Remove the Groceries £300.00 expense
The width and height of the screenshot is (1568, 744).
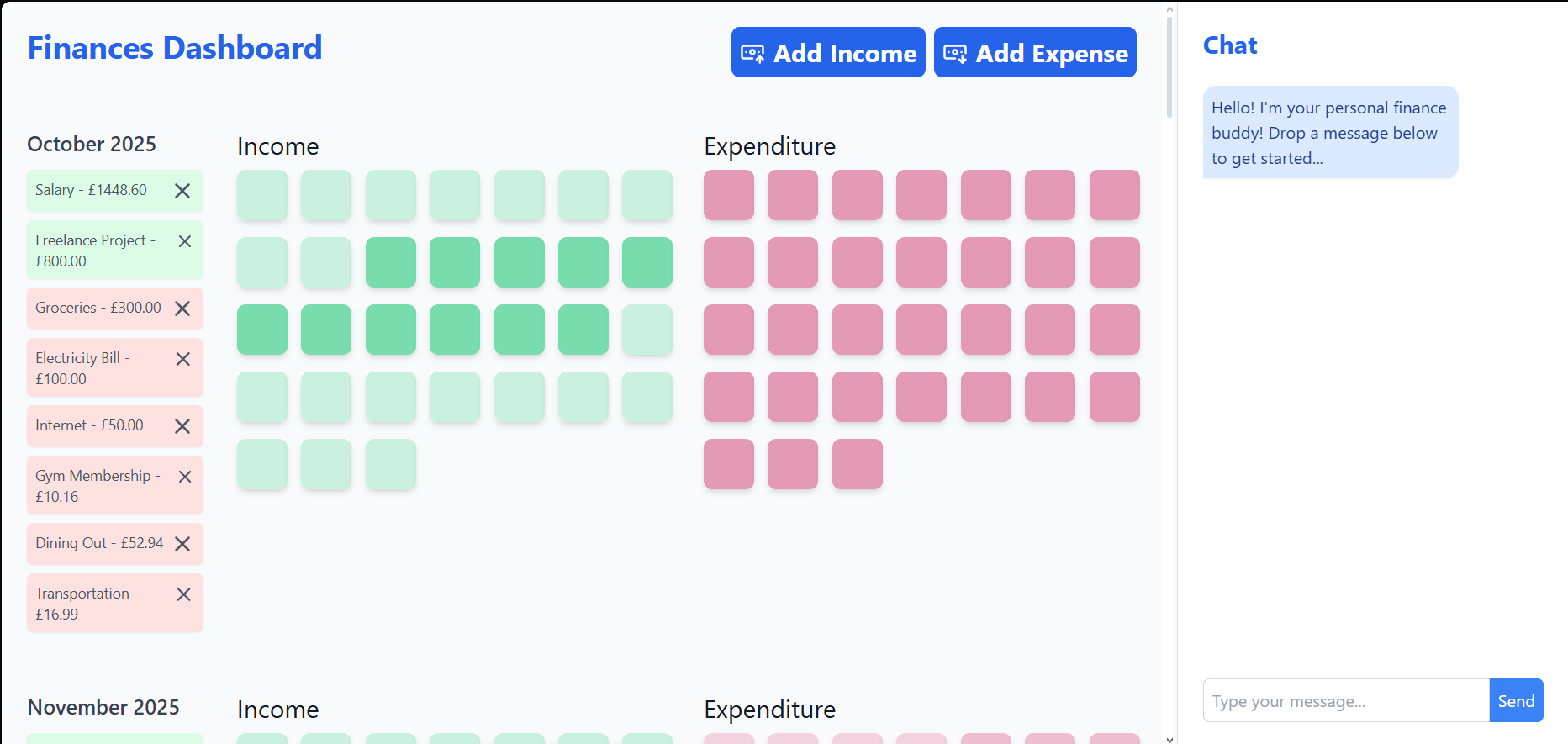point(182,309)
